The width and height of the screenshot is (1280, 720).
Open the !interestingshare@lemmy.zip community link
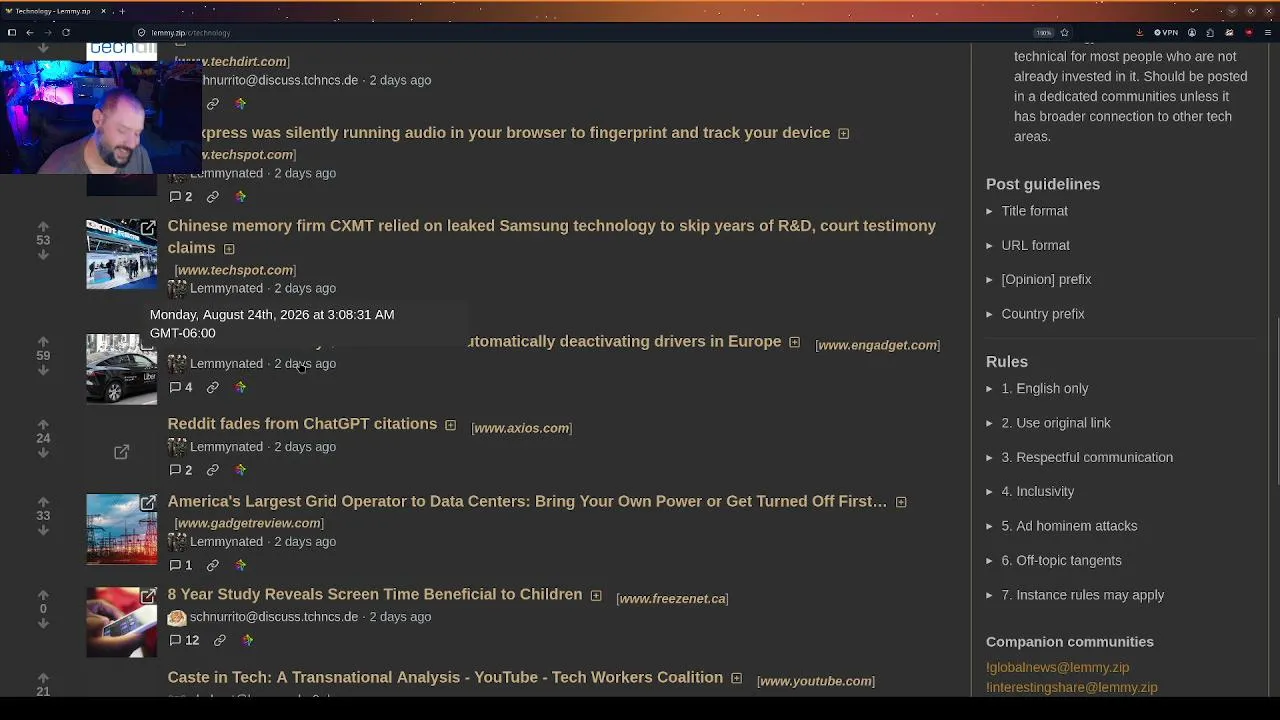click(1071, 687)
